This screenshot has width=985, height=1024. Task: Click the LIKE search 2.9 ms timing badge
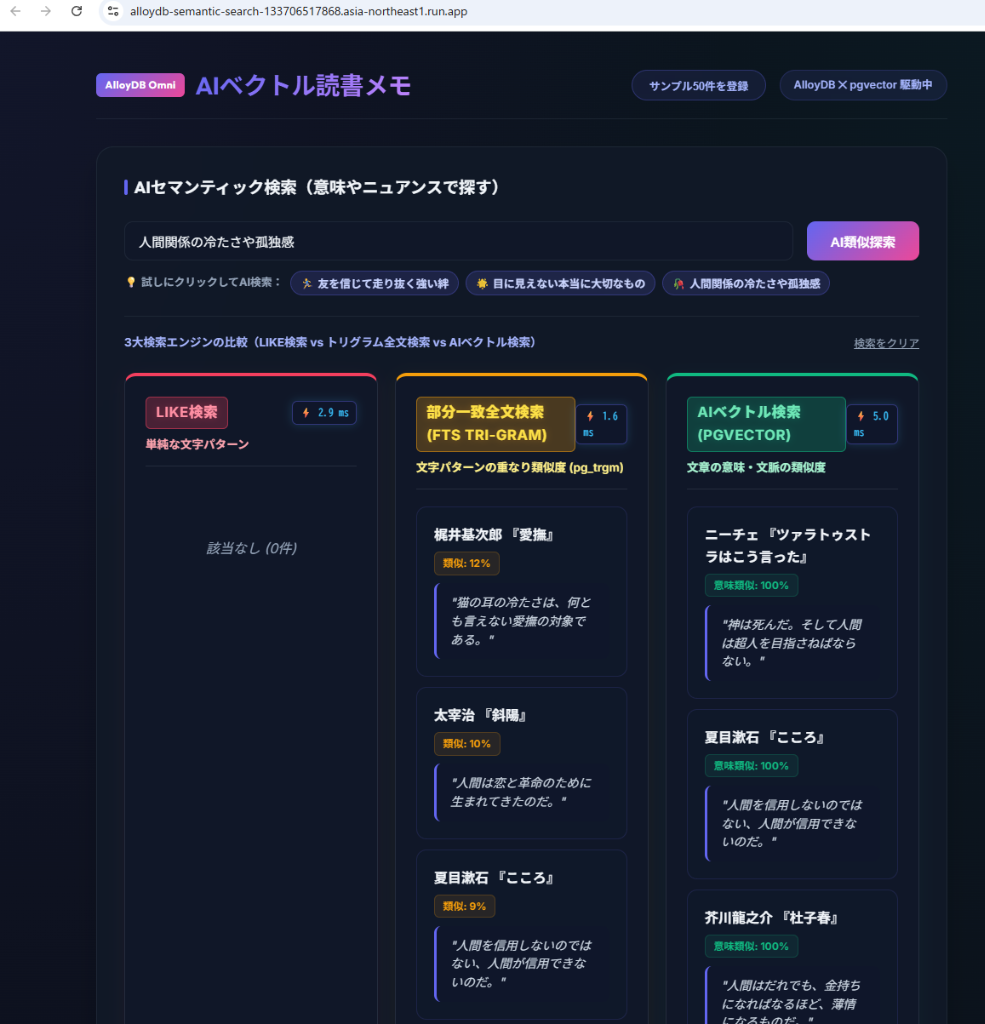pos(325,413)
